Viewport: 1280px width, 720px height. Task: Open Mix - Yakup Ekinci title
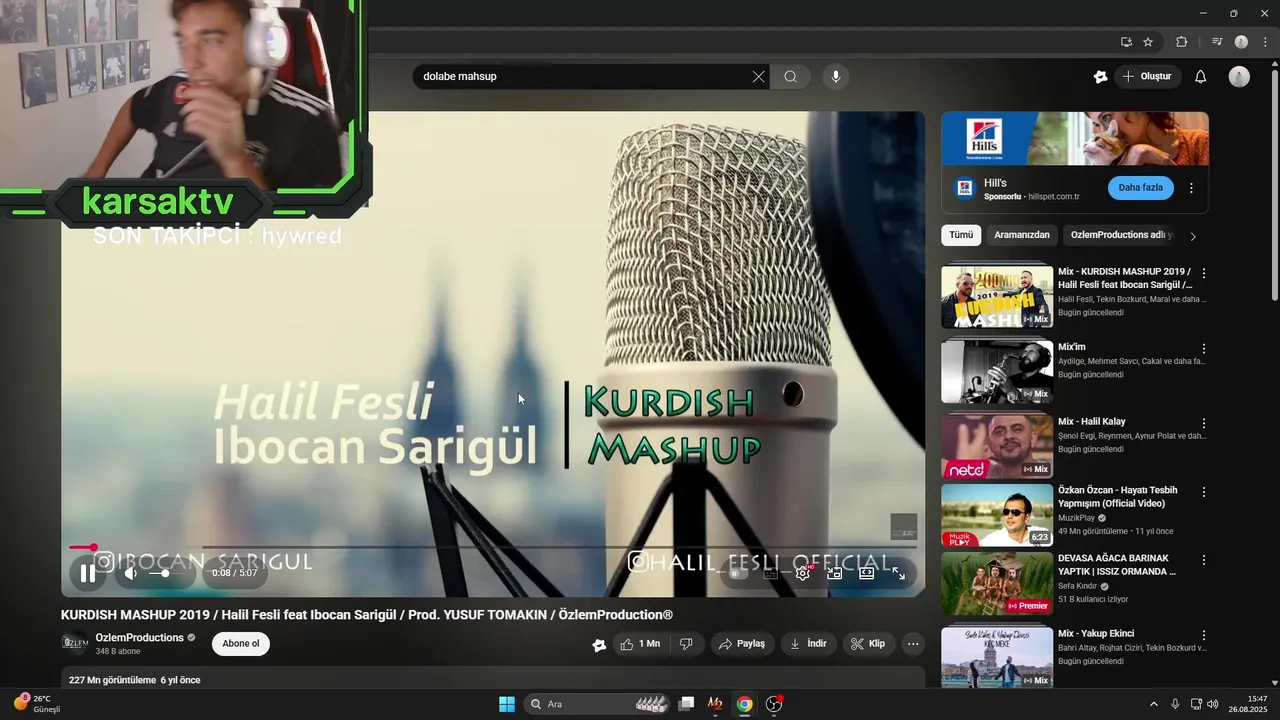click(x=1096, y=634)
